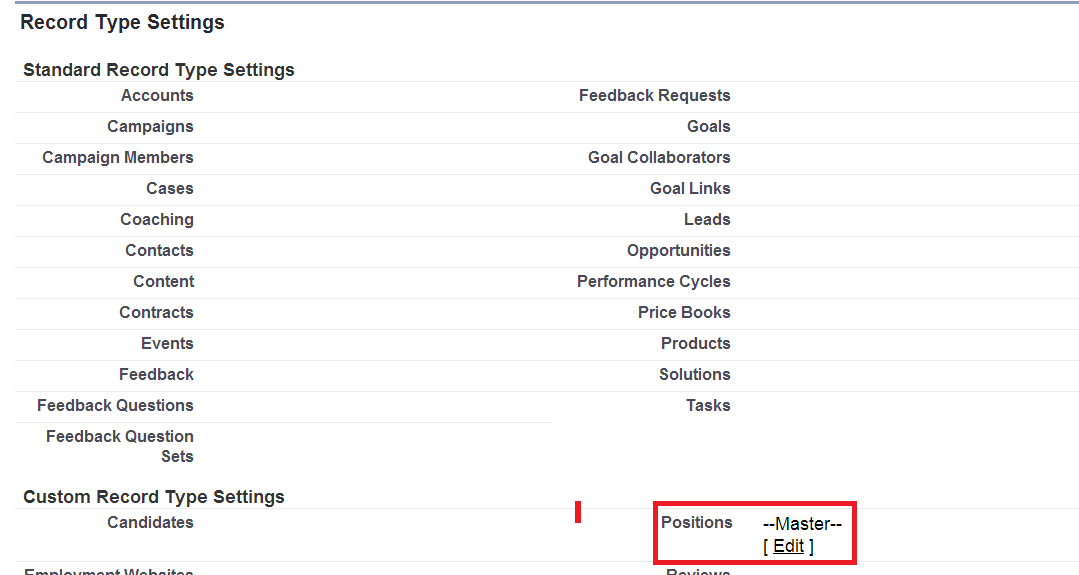Click the Campaign Members label

coord(118,158)
